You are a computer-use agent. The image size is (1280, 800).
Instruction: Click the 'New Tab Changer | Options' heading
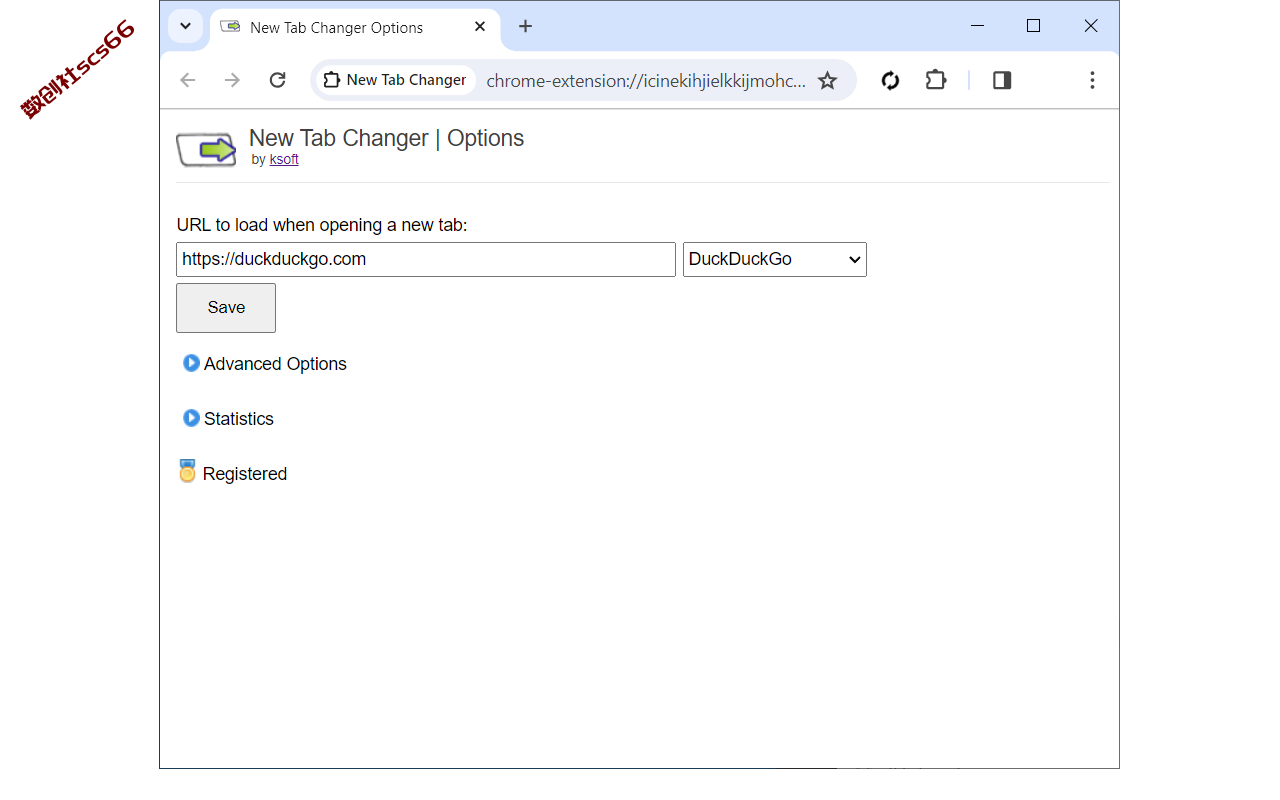point(386,138)
